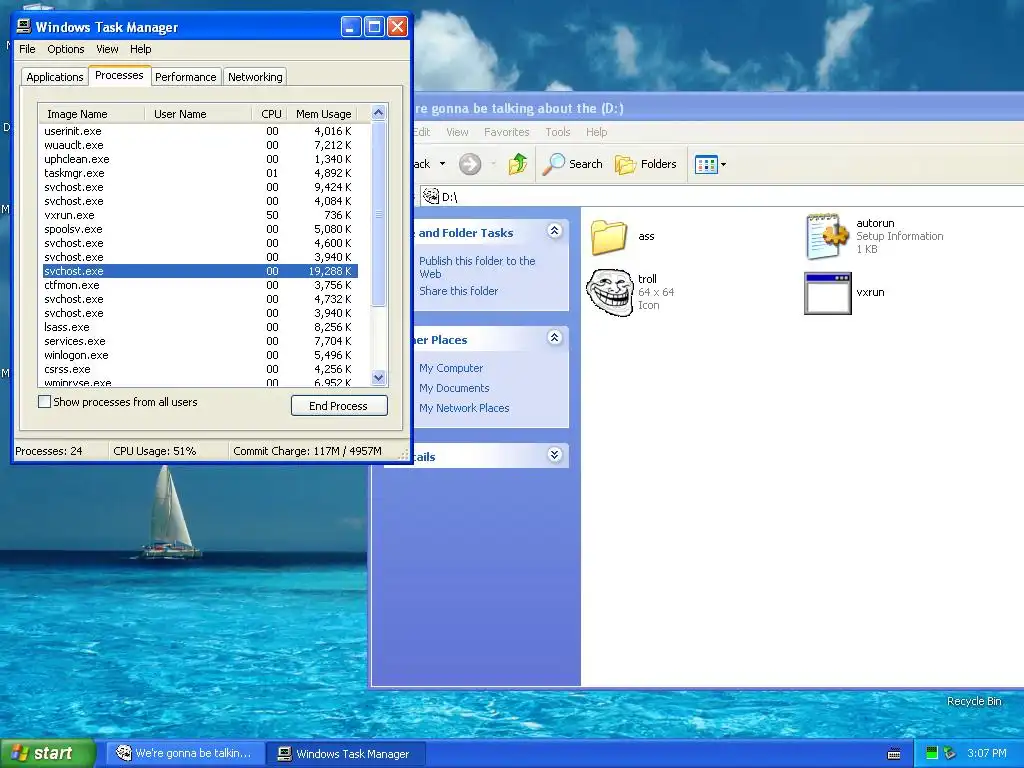1024x768 pixels.
Task: Select the autorun setup information file
Action: (827, 236)
